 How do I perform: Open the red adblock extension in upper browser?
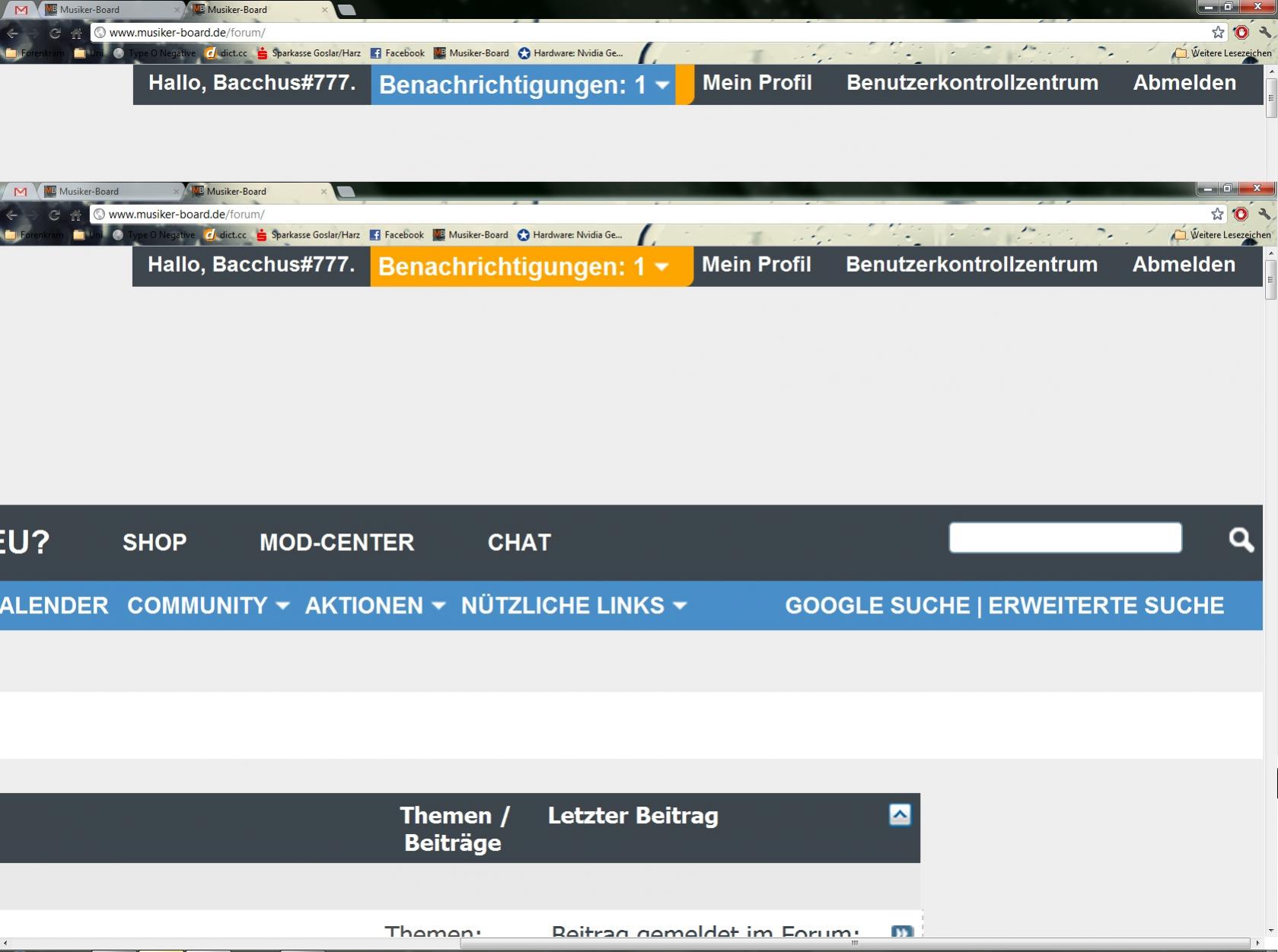click(x=1241, y=33)
